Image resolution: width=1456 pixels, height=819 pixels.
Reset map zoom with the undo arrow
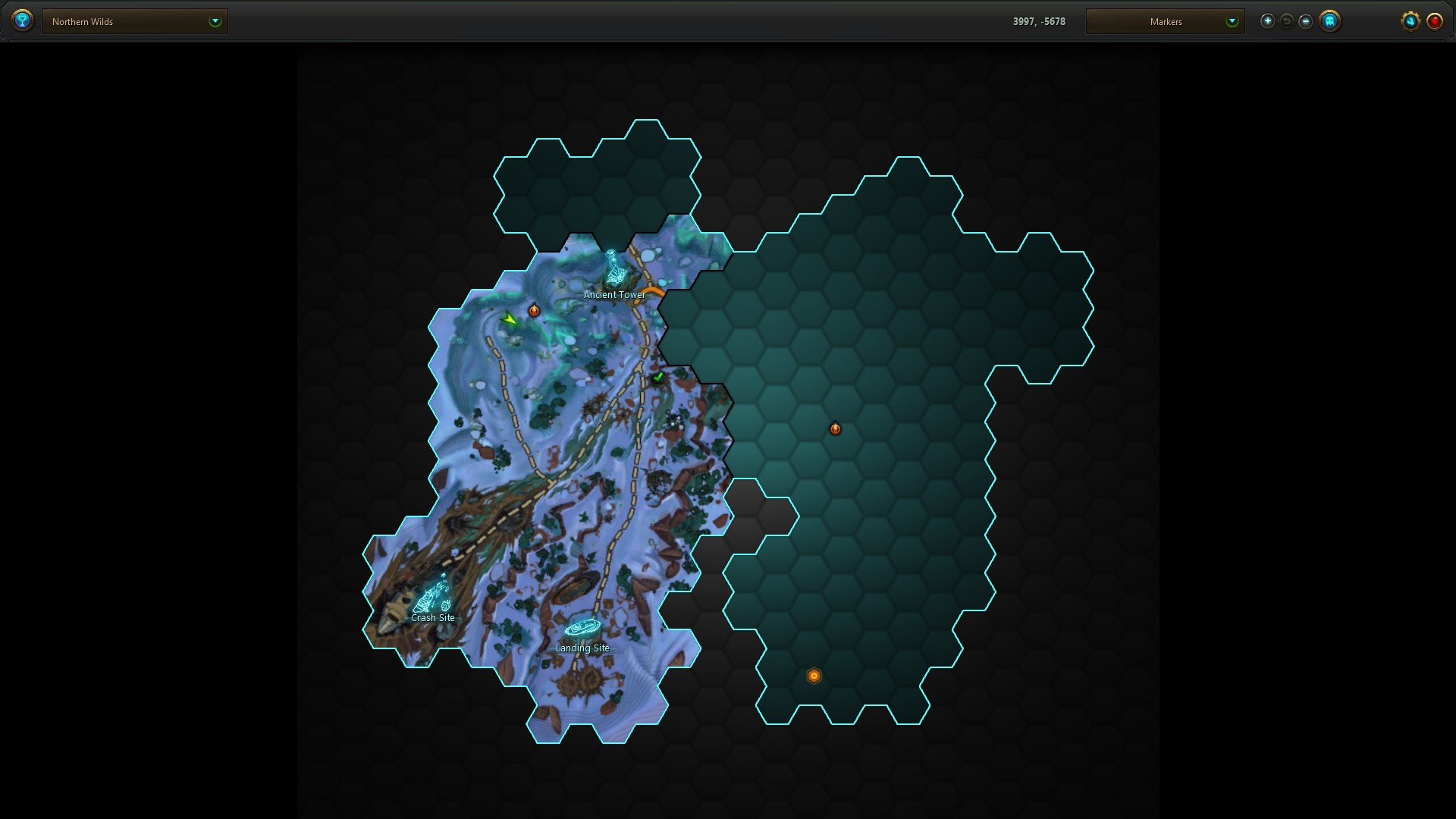pyautogui.click(x=1286, y=21)
